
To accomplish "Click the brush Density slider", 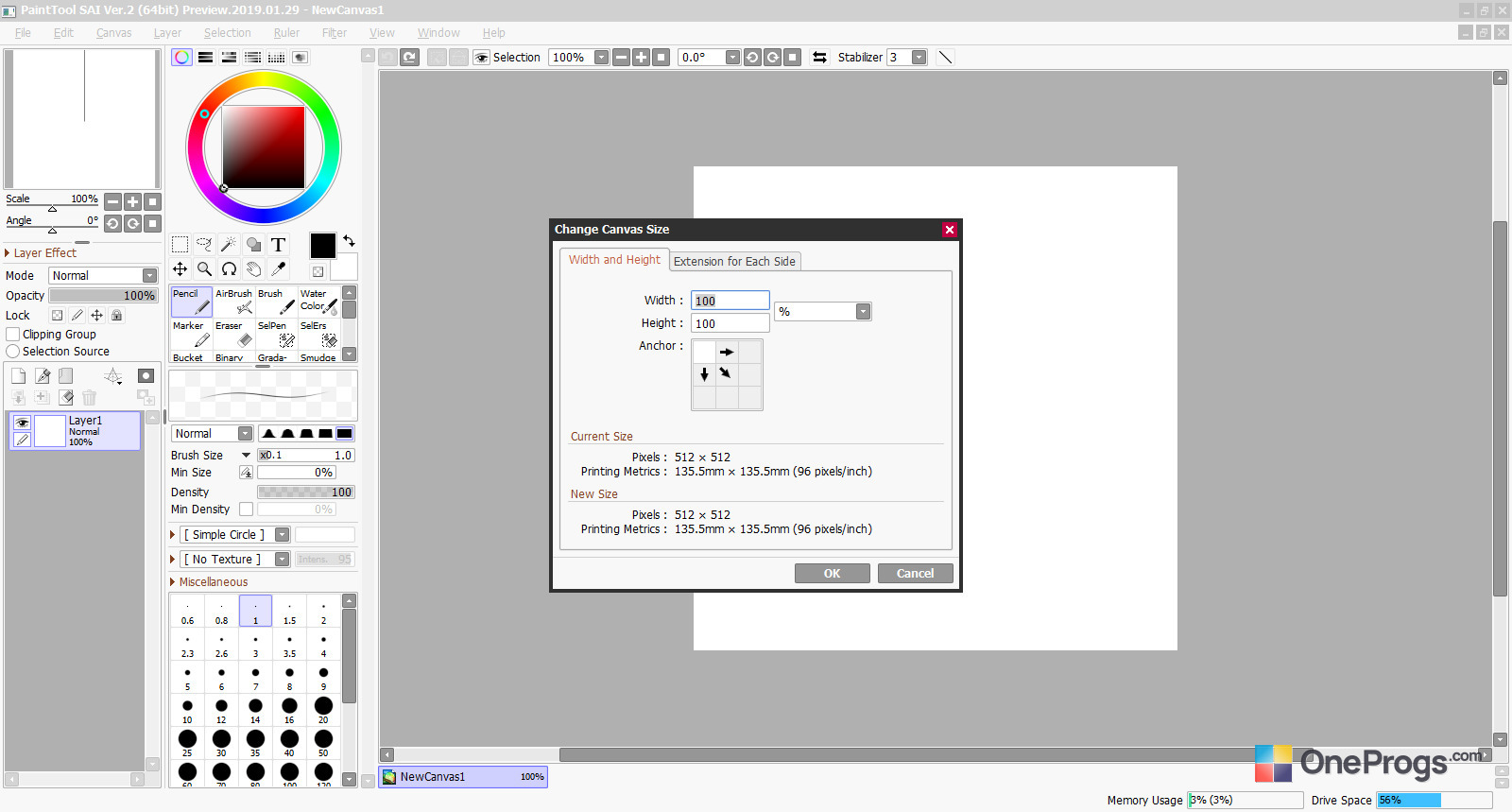I will [x=305, y=492].
